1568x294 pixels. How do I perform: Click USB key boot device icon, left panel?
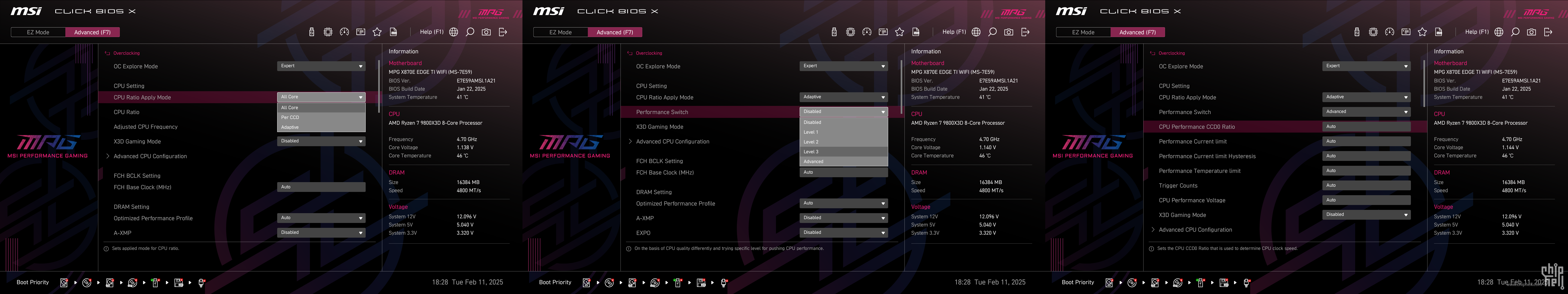pos(155,283)
